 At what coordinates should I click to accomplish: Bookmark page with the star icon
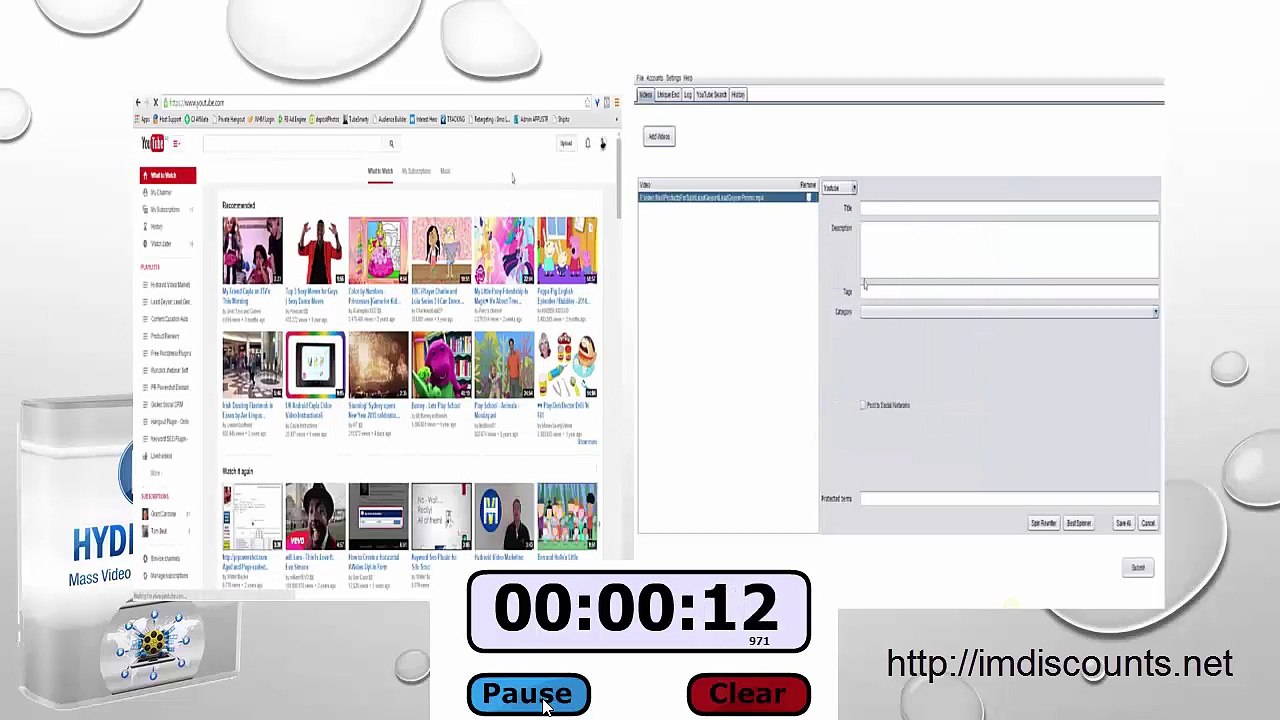588,103
